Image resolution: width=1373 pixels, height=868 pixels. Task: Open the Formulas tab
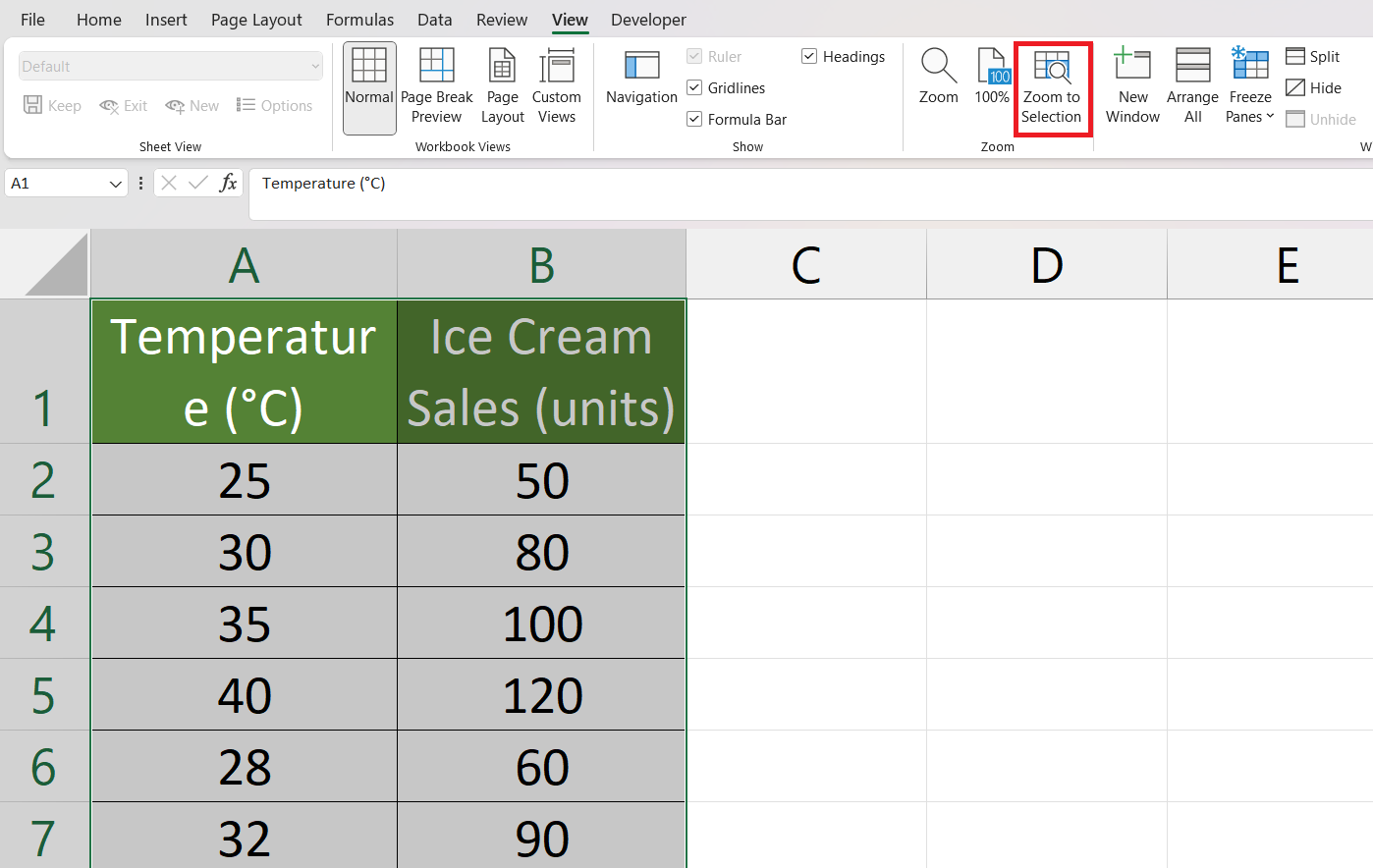359,20
